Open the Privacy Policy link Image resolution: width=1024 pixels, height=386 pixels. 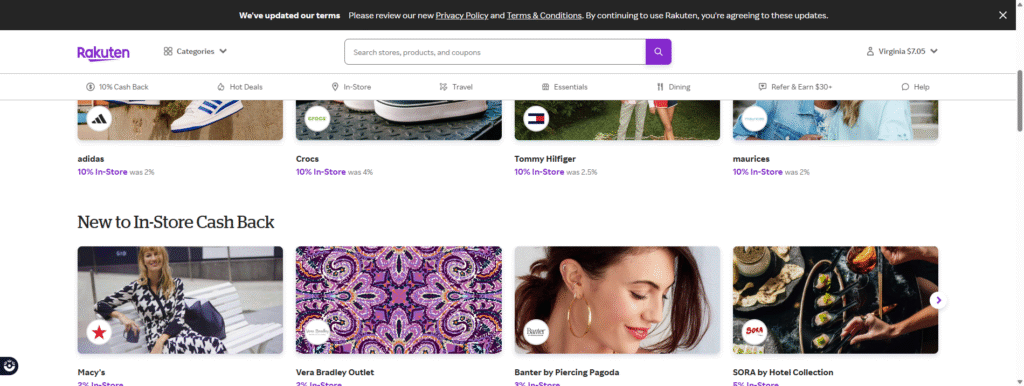[462, 15]
